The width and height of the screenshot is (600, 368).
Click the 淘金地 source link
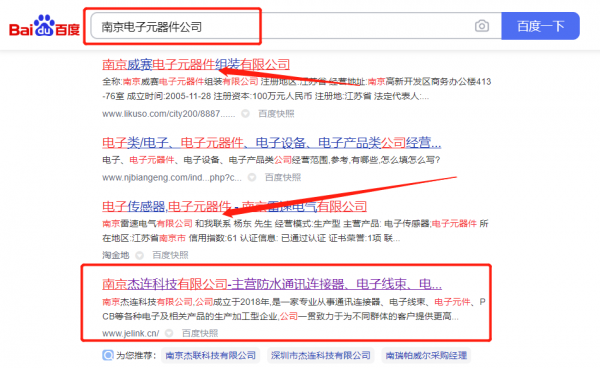(116, 255)
